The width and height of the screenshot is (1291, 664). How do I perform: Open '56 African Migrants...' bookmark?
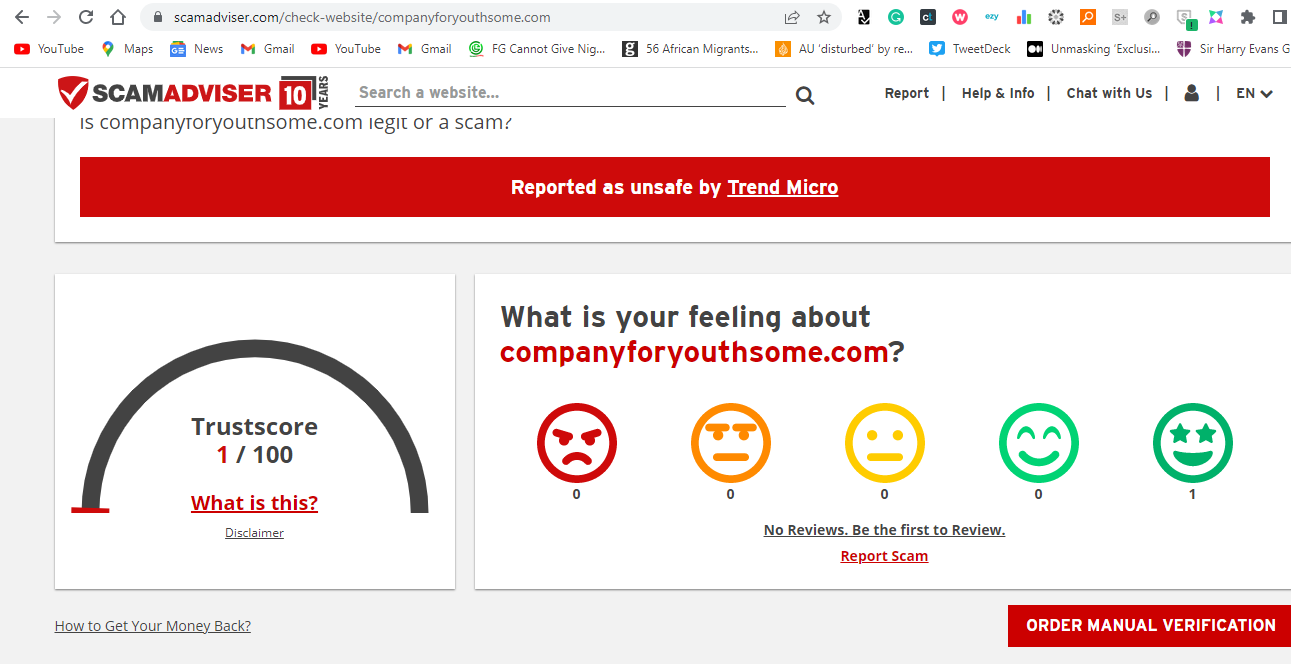point(691,48)
